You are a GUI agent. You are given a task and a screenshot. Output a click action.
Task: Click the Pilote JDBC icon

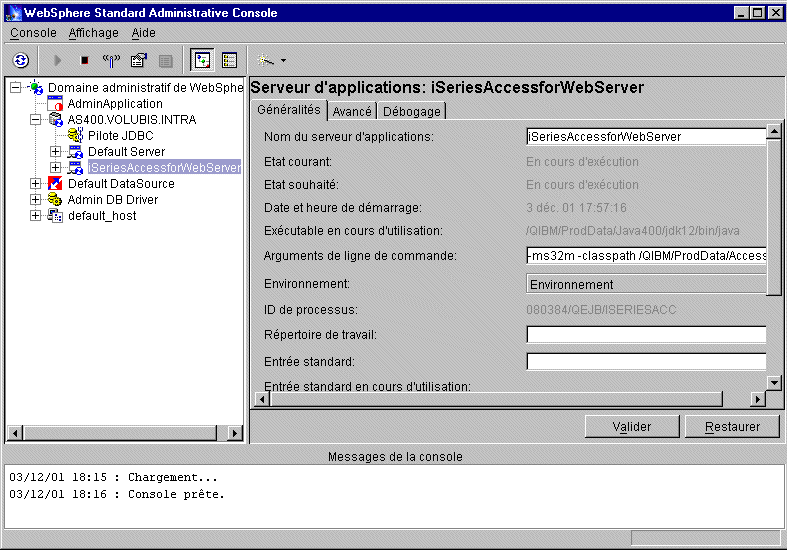click(x=75, y=135)
